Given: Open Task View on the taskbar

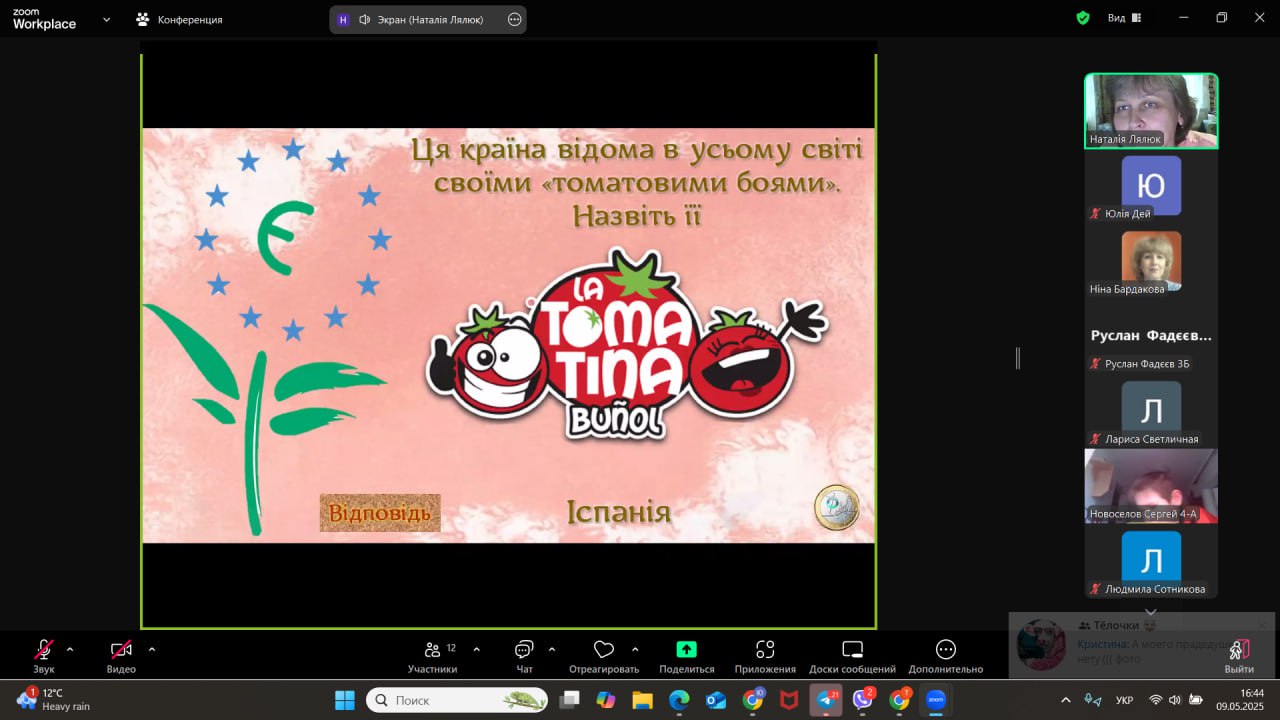Looking at the screenshot, I should [569, 700].
